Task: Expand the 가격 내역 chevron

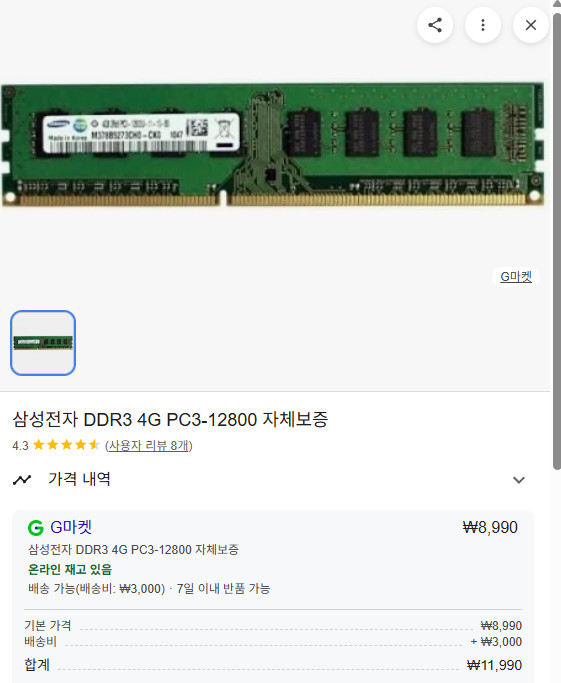Action: coord(519,480)
